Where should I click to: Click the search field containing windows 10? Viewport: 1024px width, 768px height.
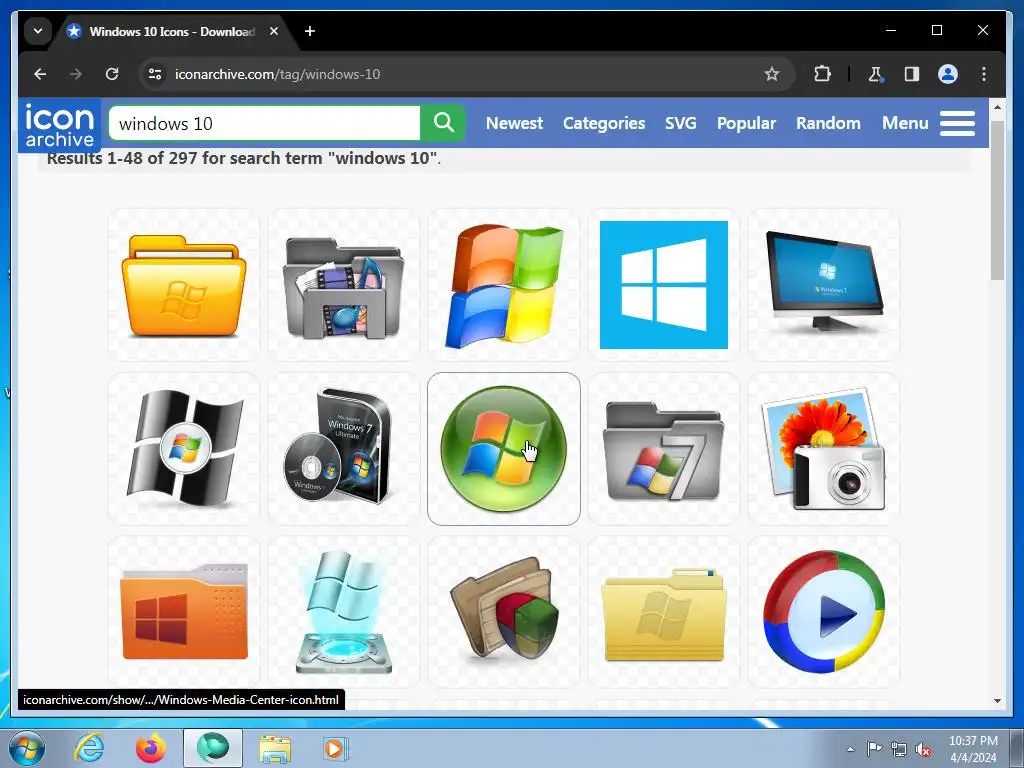pyautogui.click(x=264, y=123)
